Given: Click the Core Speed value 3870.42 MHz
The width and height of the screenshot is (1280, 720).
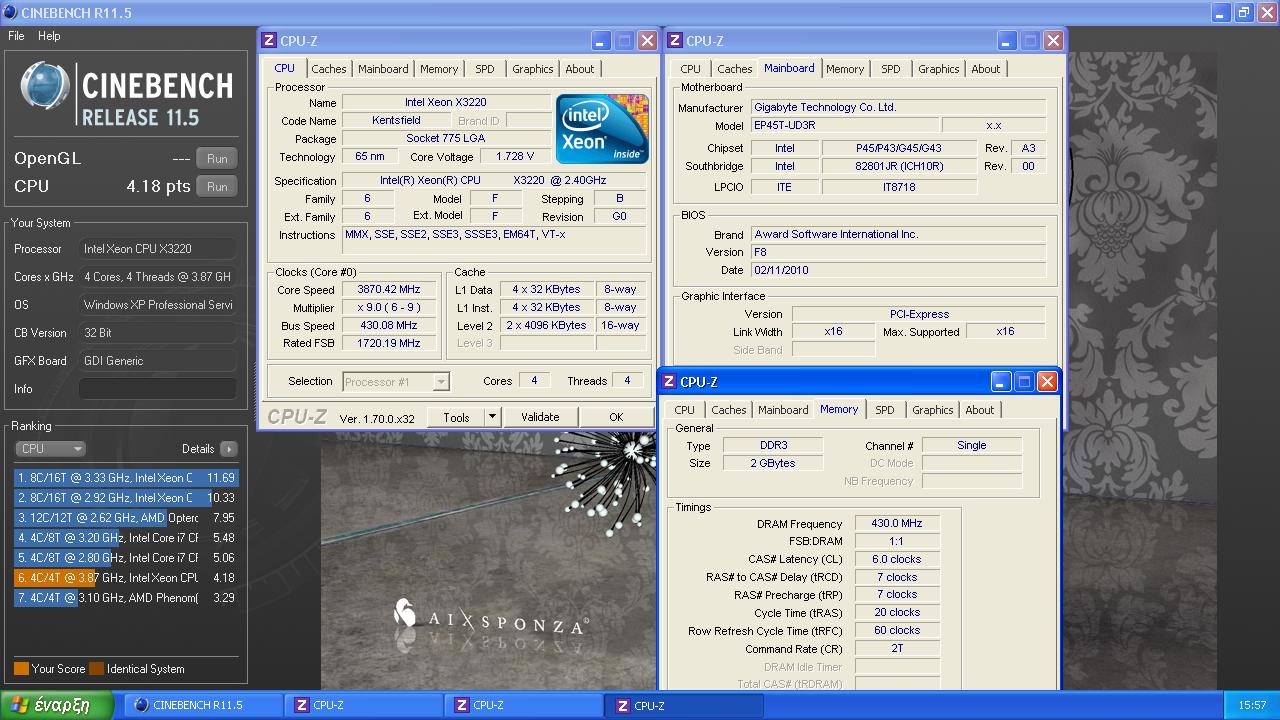Looking at the screenshot, I should click(x=389, y=290).
